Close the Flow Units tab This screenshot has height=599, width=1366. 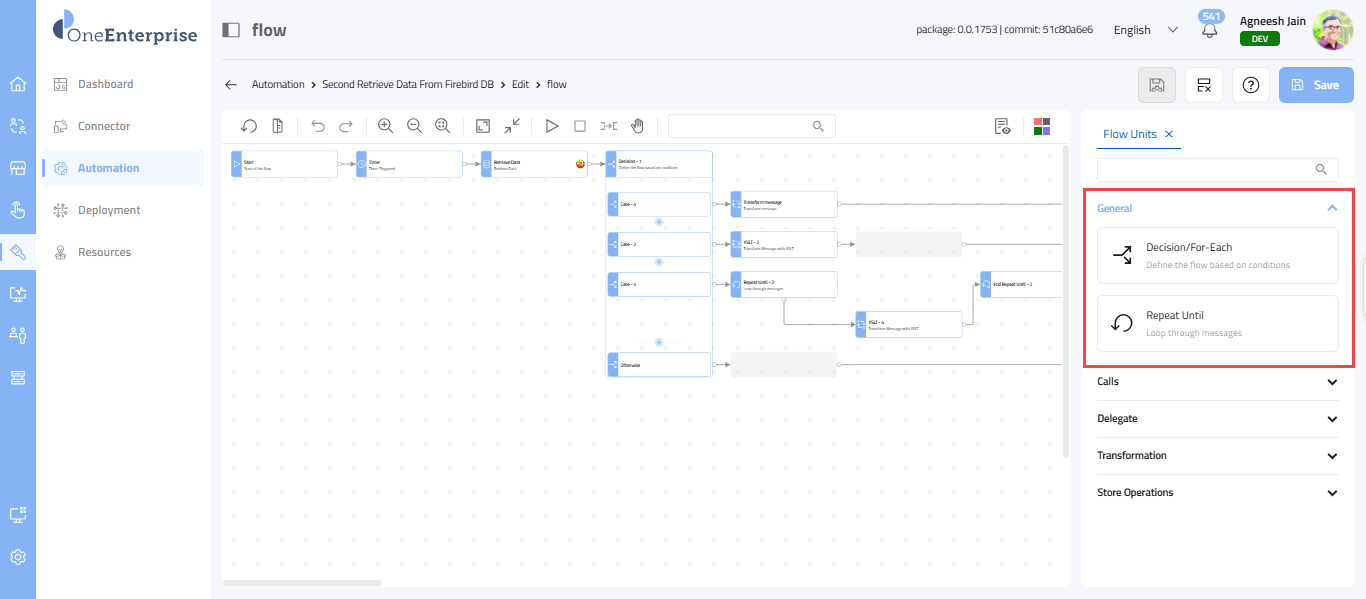[x=1169, y=134]
